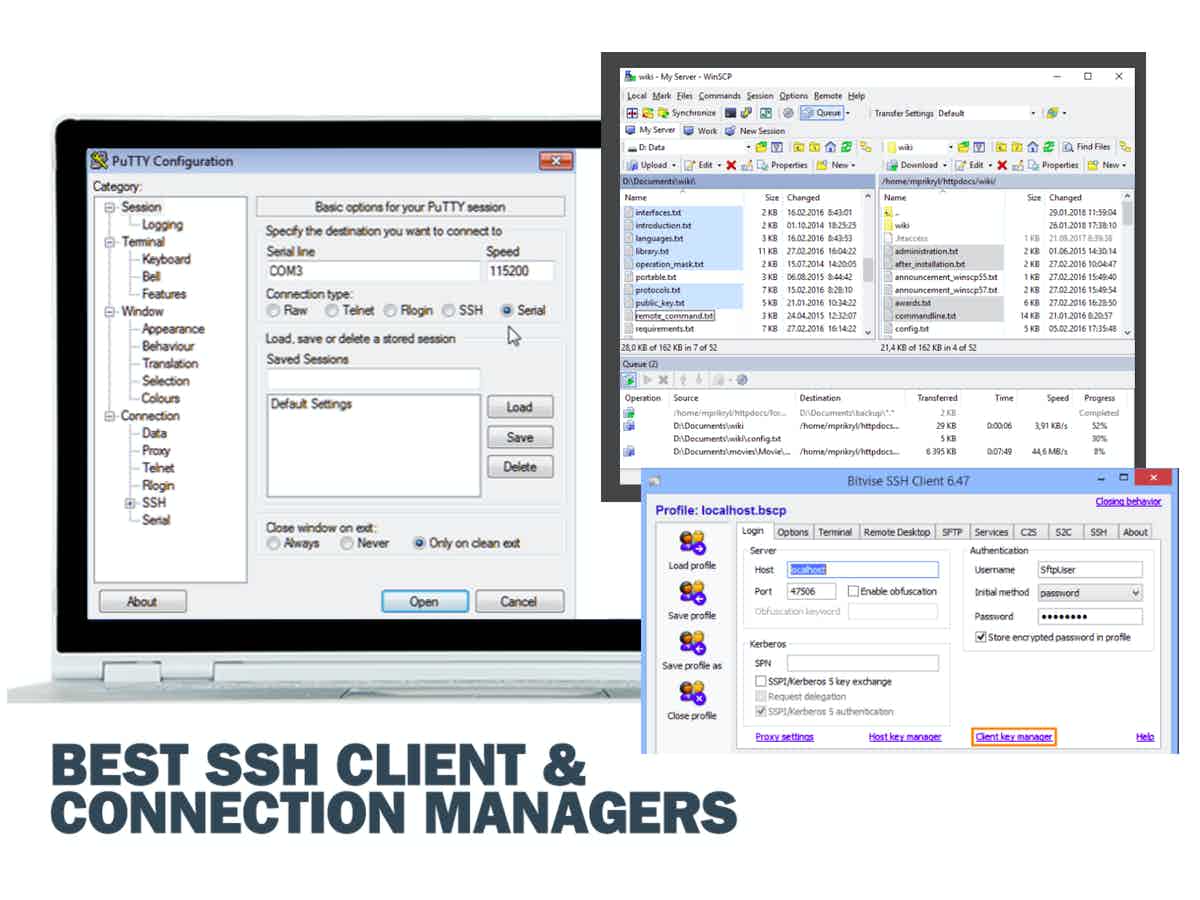Click the Load profile icon in Bitvise
This screenshot has height=900, width=1200.
[692, 543]
